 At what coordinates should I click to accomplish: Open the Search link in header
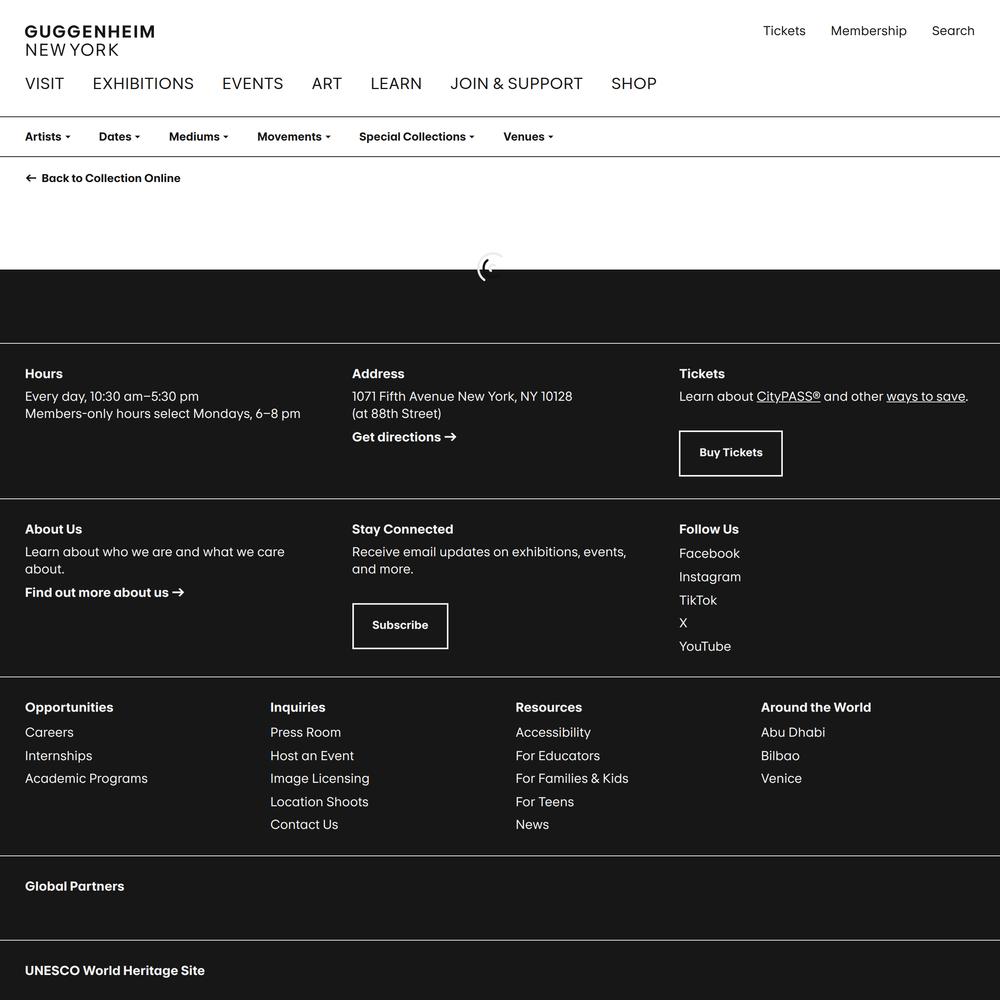[952, 31]
